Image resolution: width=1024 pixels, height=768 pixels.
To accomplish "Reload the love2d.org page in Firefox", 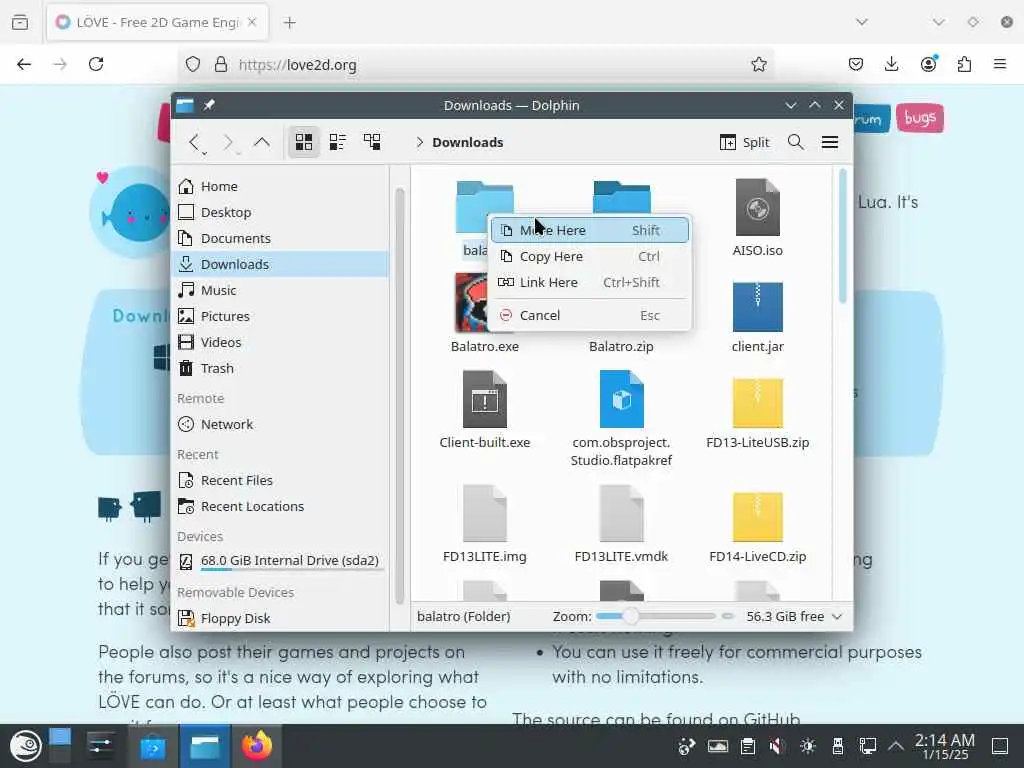I will [x=96, y=64].
